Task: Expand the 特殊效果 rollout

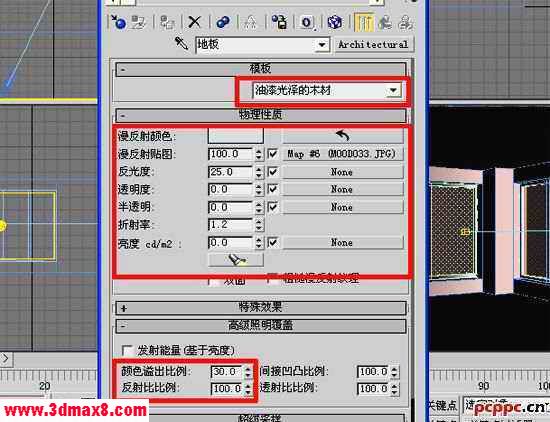Action: click(x=260, y=307)
